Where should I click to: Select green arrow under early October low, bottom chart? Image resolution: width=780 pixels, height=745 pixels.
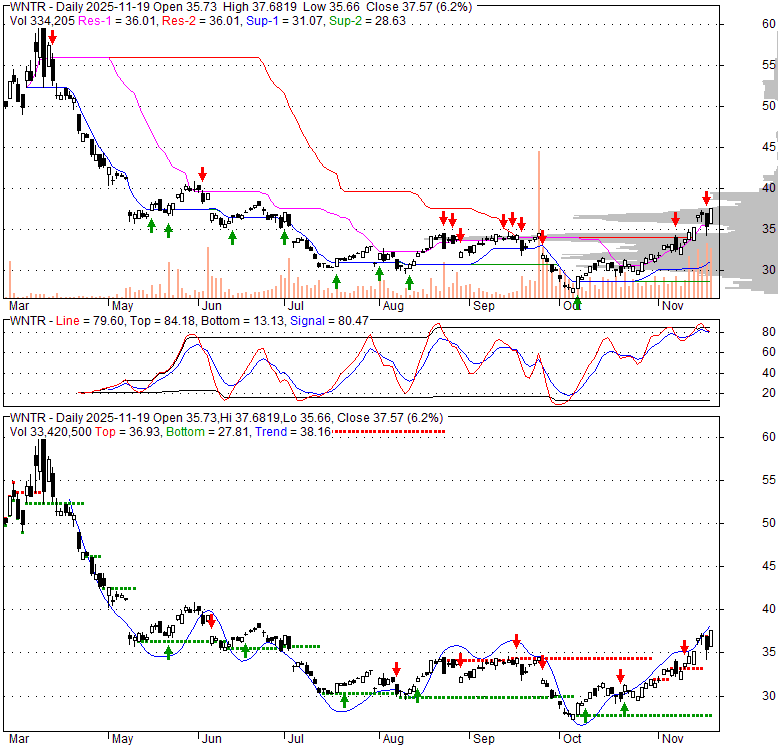585,716
